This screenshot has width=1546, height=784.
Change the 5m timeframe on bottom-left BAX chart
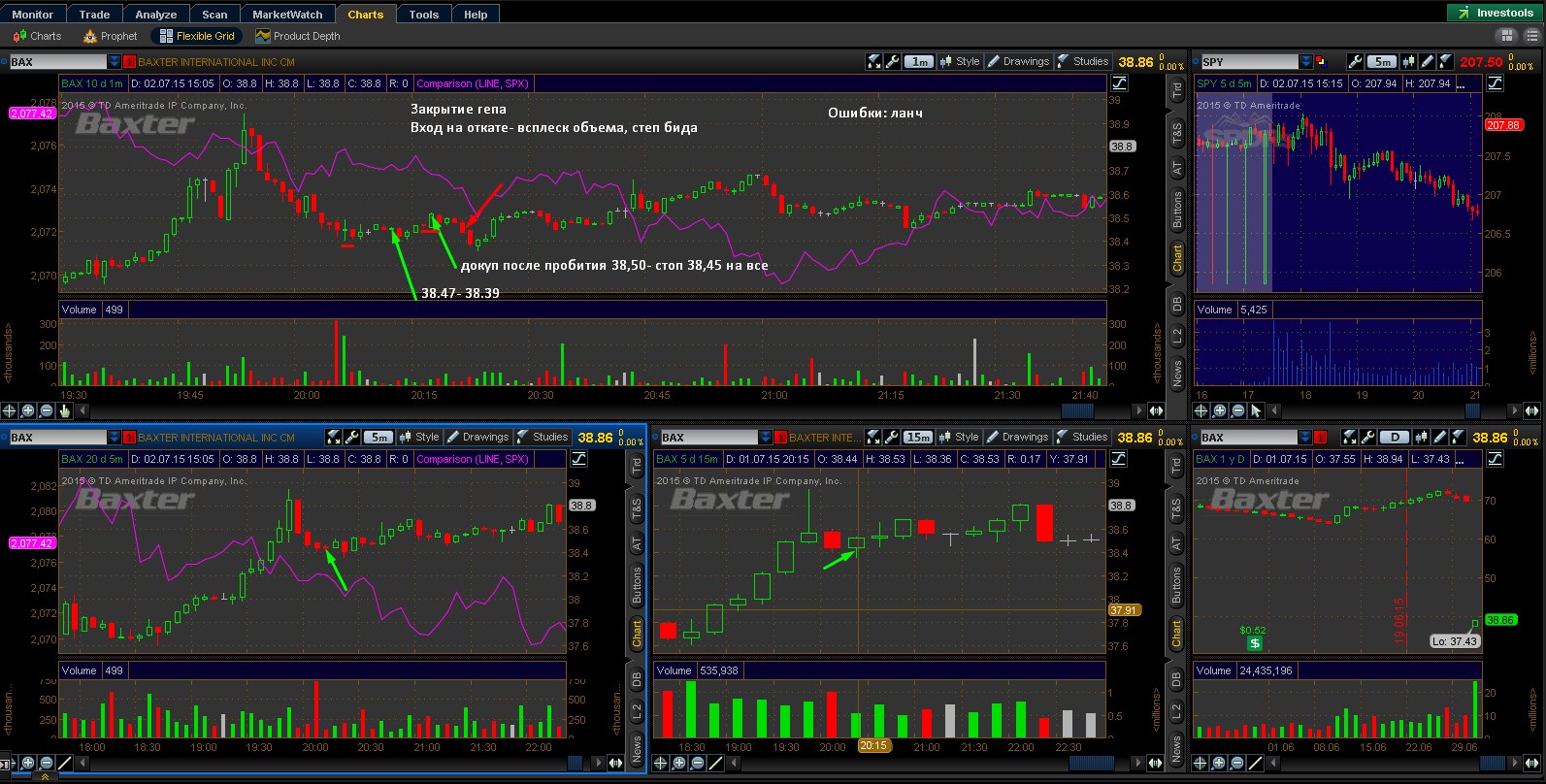click(378, 438)
